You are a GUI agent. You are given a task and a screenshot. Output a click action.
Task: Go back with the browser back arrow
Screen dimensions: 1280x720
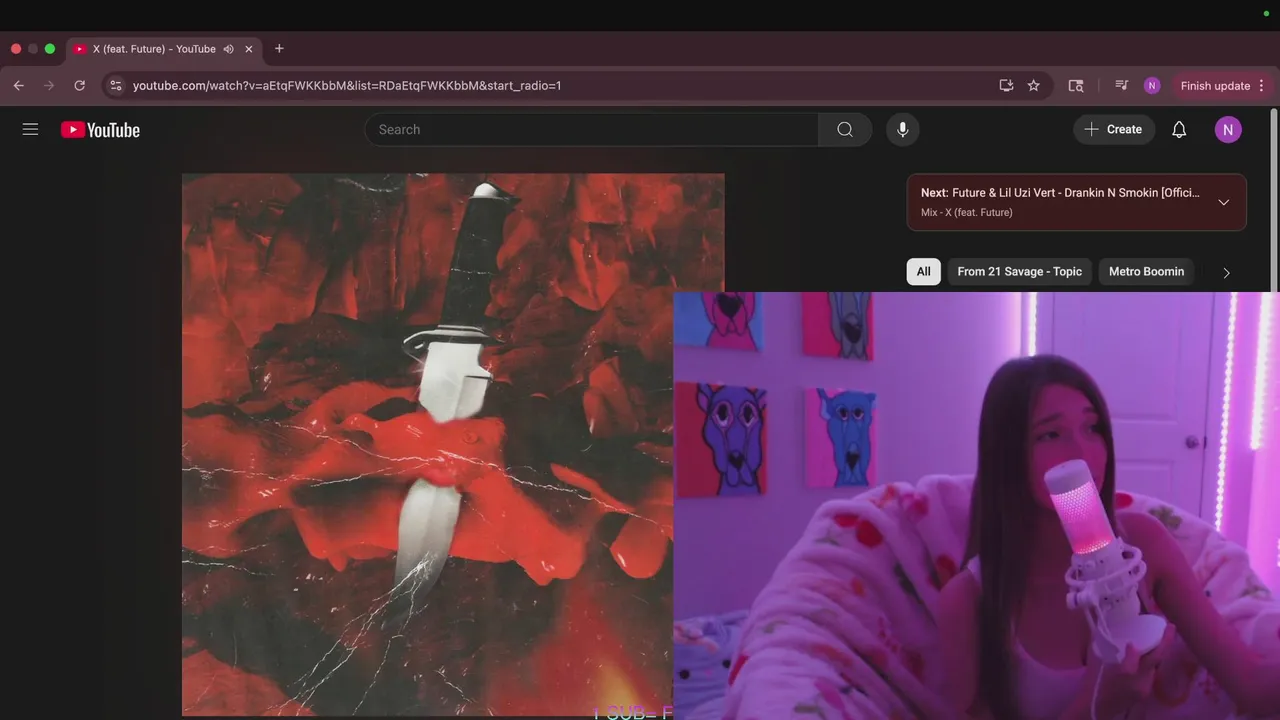pyautogui.click(x=18, y=86)
